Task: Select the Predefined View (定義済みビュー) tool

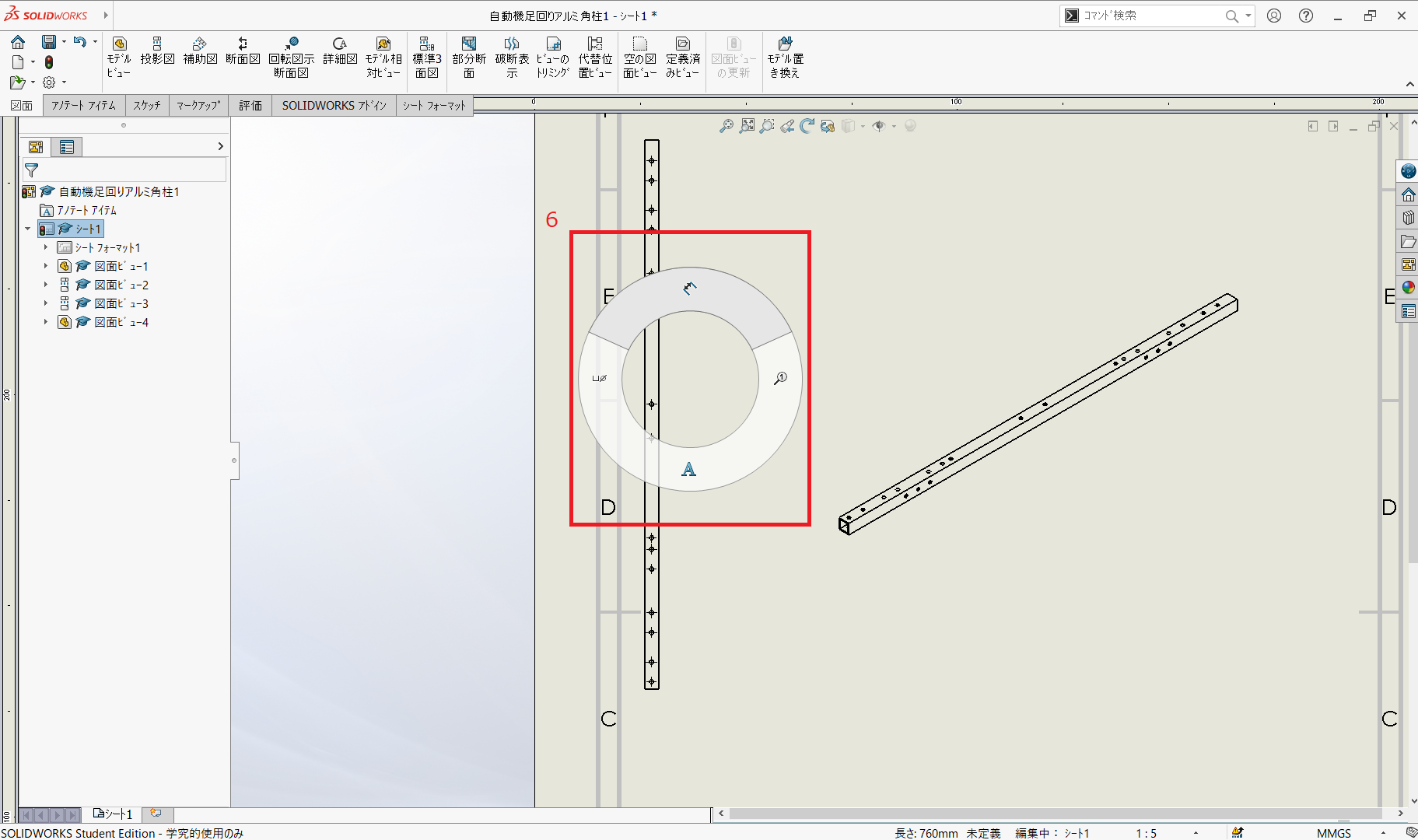Action: (683, 57)
